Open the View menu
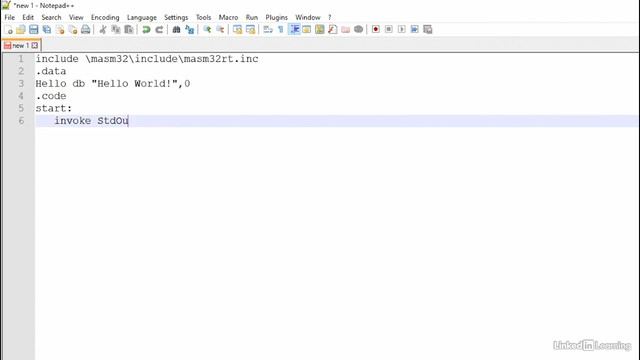The height and width of the screenshot is (360, 640). pyautogui.click(x=76, y=17)
